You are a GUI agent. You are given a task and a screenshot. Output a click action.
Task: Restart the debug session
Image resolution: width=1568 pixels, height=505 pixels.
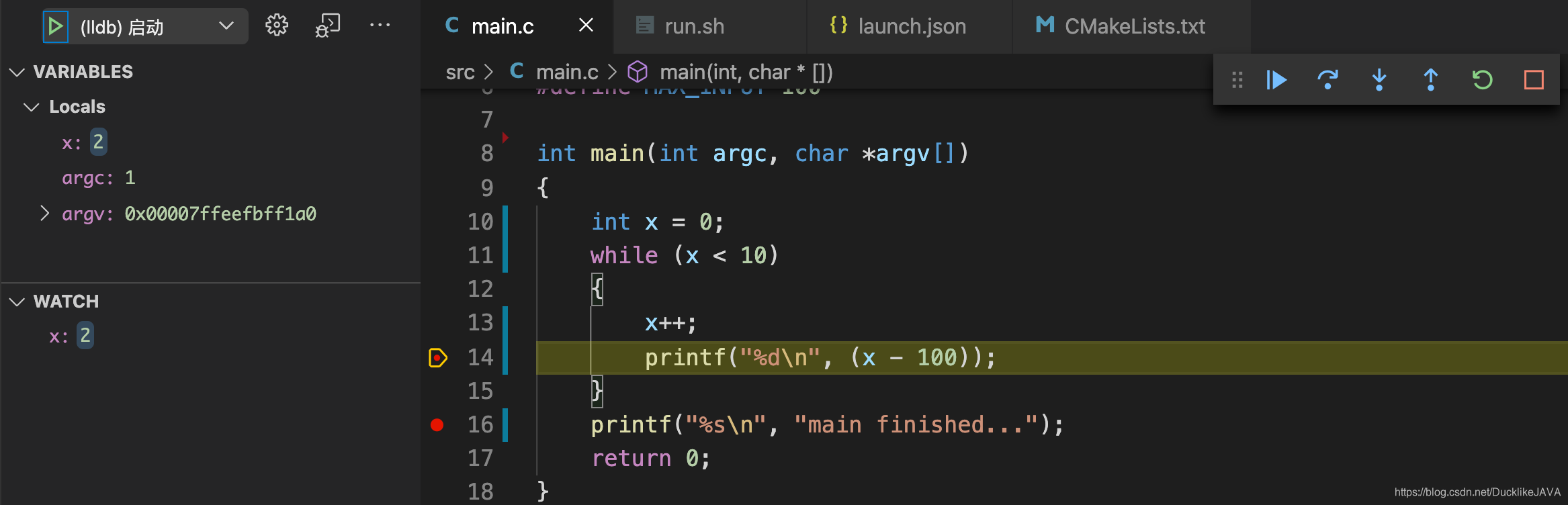[1482, 80]
